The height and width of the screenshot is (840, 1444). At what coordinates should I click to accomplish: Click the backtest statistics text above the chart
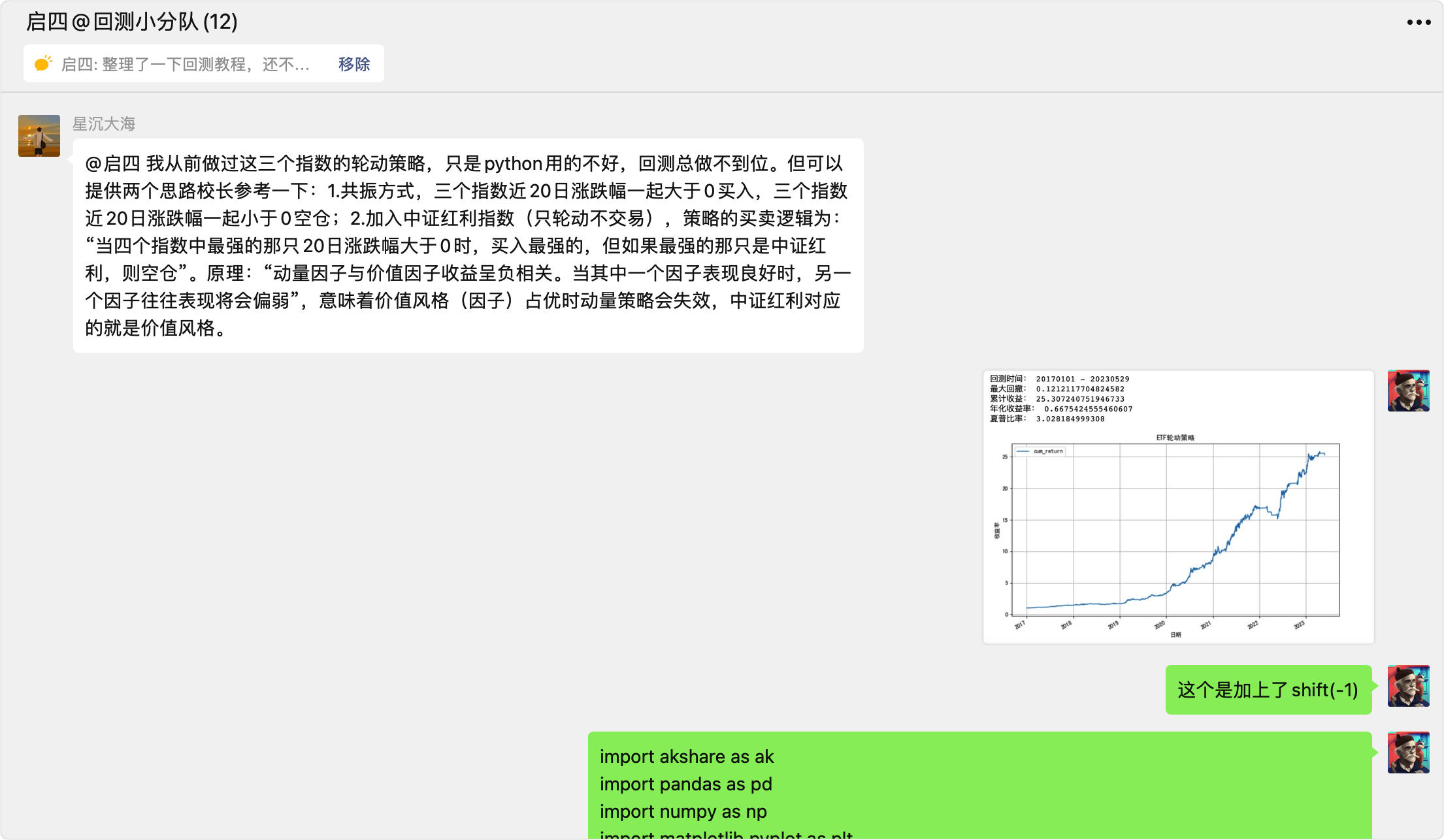coord(1062,398)
